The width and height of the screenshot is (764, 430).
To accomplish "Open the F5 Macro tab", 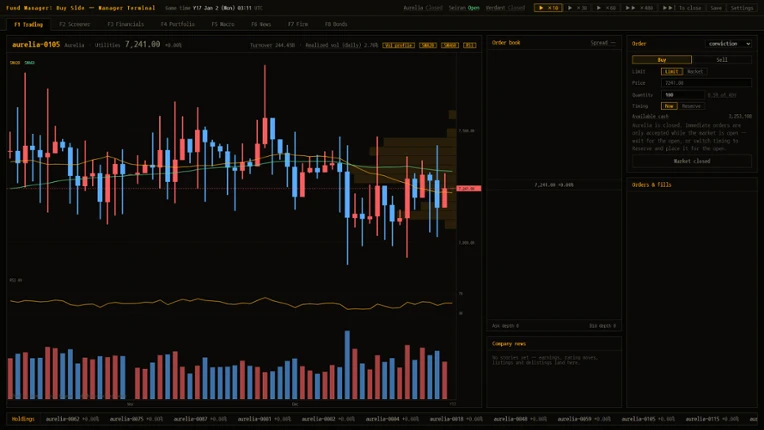I will click(223, 24).
